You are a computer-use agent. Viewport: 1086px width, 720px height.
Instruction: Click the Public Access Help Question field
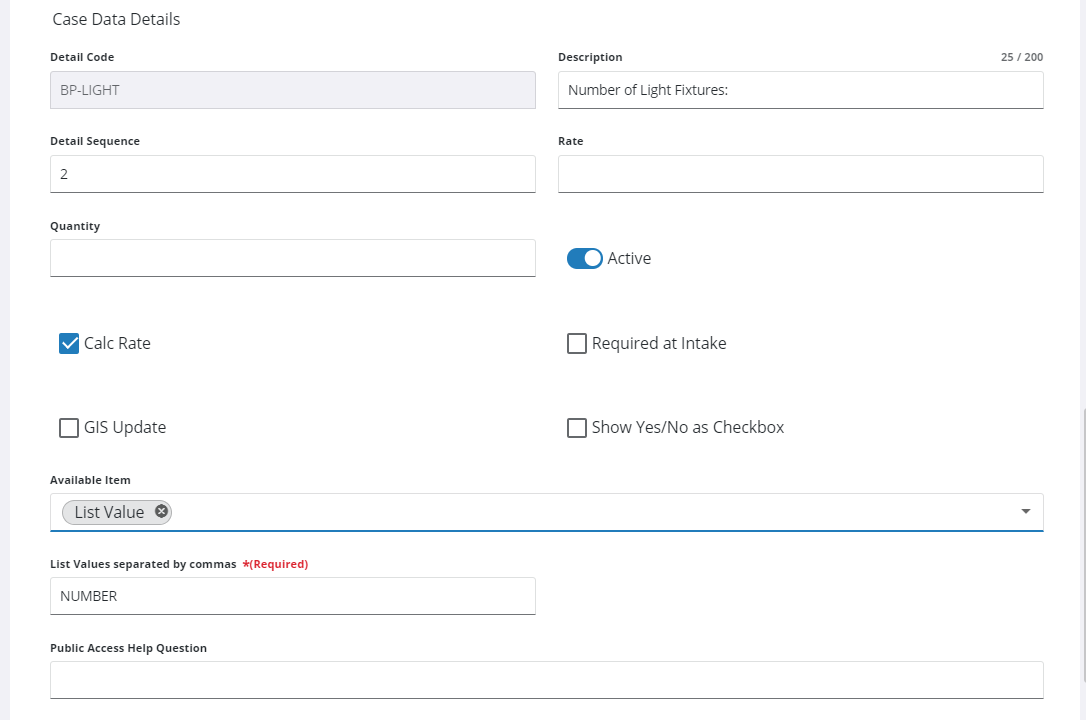click(546, 680)
